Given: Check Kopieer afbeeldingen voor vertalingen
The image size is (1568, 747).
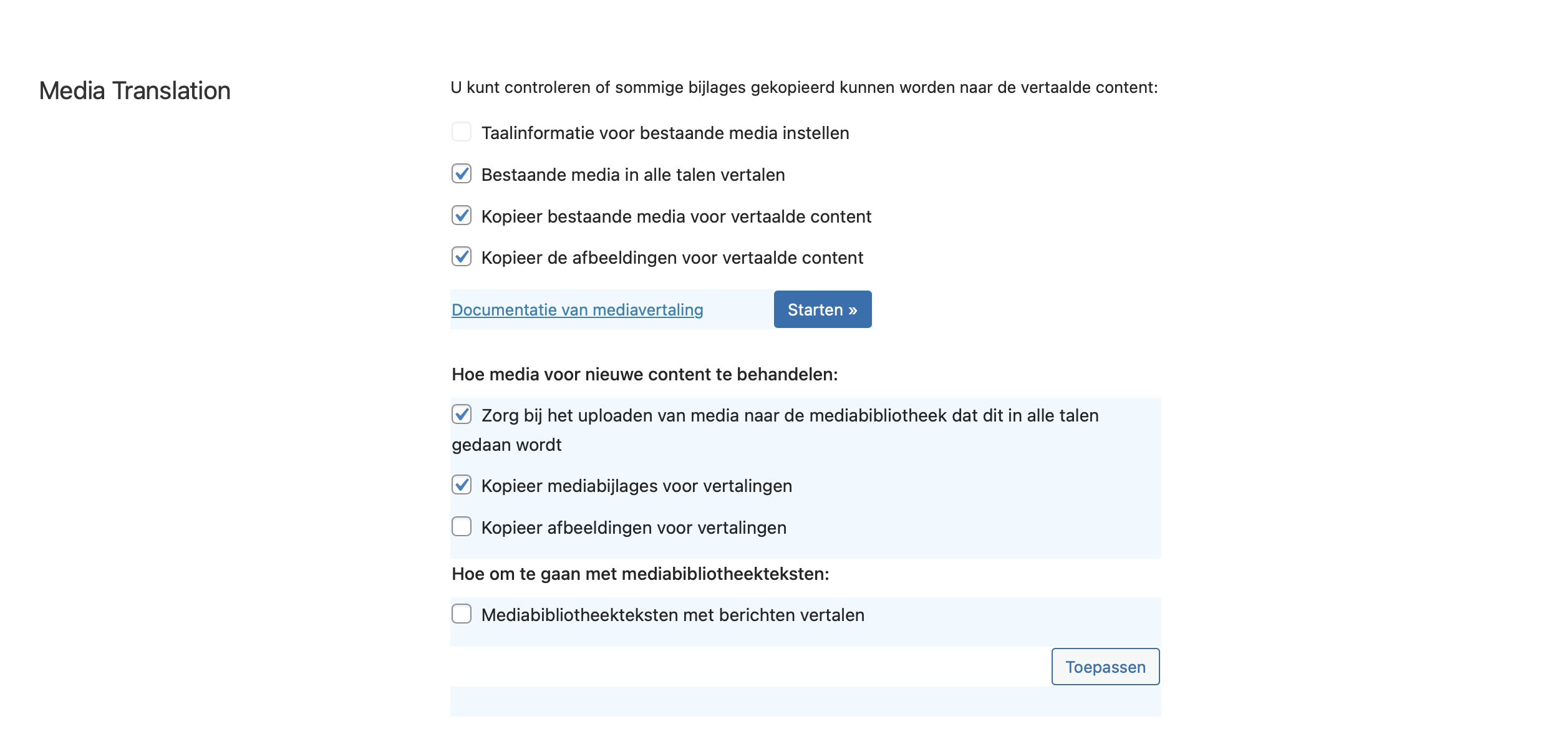Looking at the screenshot, I should click(462, 527).
